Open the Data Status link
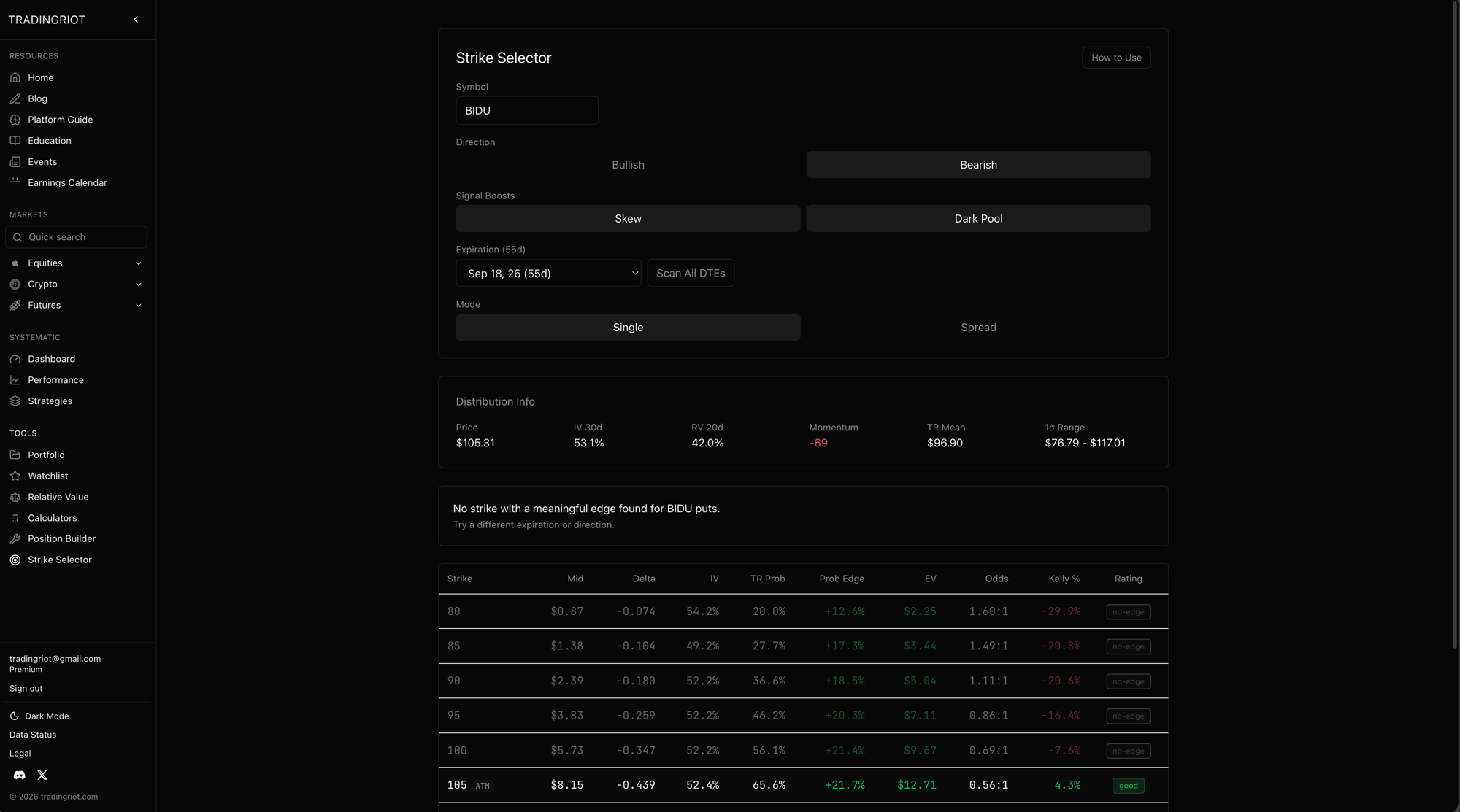The image size is (1460, 812). click(x=33, y=735)
